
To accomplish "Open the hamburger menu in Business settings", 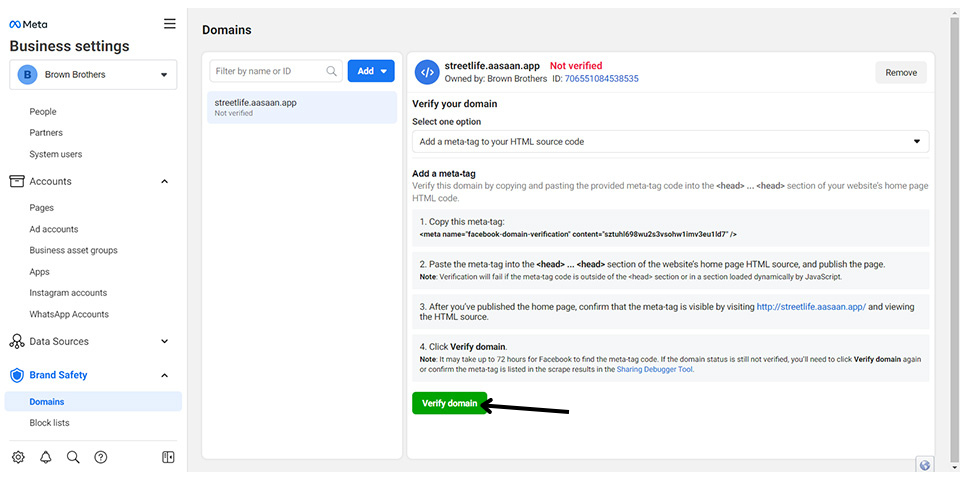I will [x=170, y=24].
